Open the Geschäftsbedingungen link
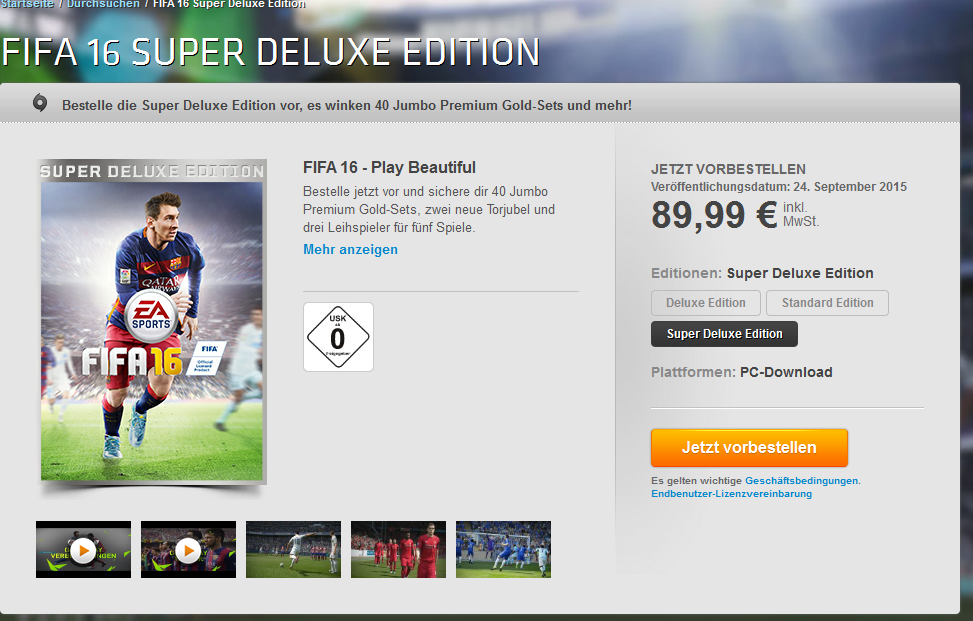Image resolution: width=973 pixels, height=621 pixels. (x=802, y=481)
